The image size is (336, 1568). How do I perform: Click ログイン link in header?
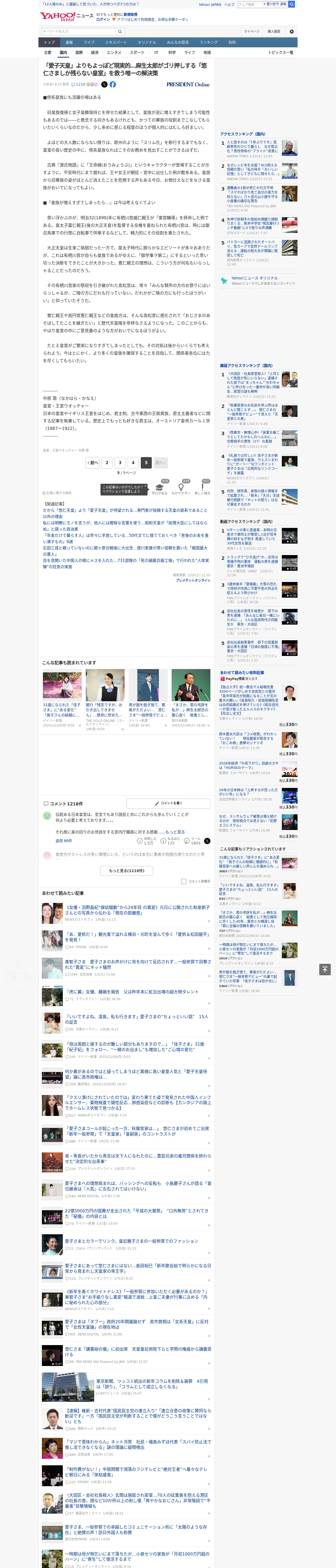(x=103, y=20)
